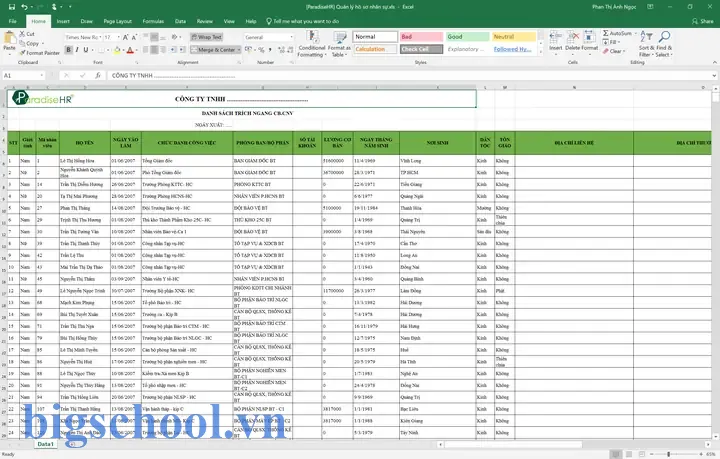Click the horizontal scrollbar
720x459 pixels.
pos(513,444)
